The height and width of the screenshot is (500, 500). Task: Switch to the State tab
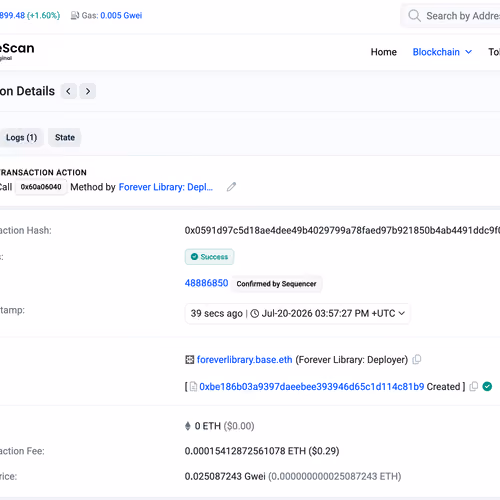65,137
